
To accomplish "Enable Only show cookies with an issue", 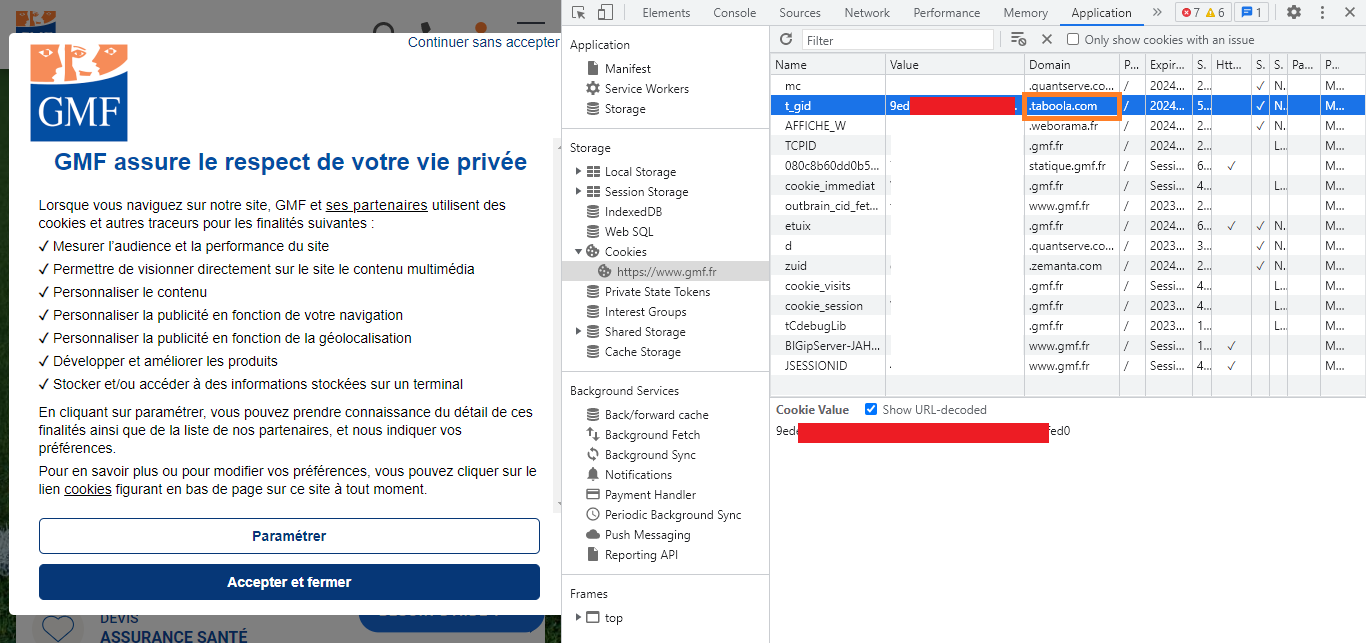I will coord(1073,39).
